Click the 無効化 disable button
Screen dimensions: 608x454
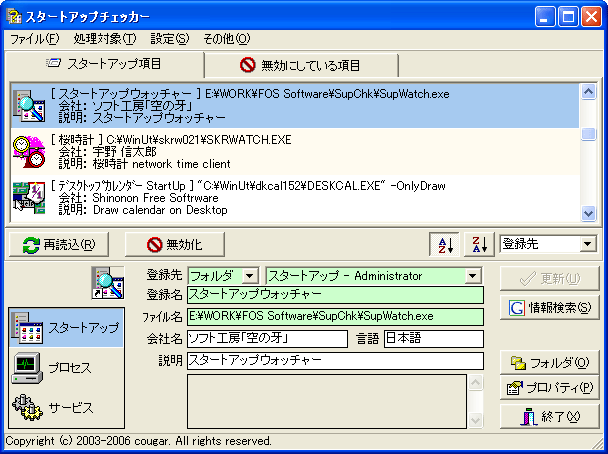[175, 245]
